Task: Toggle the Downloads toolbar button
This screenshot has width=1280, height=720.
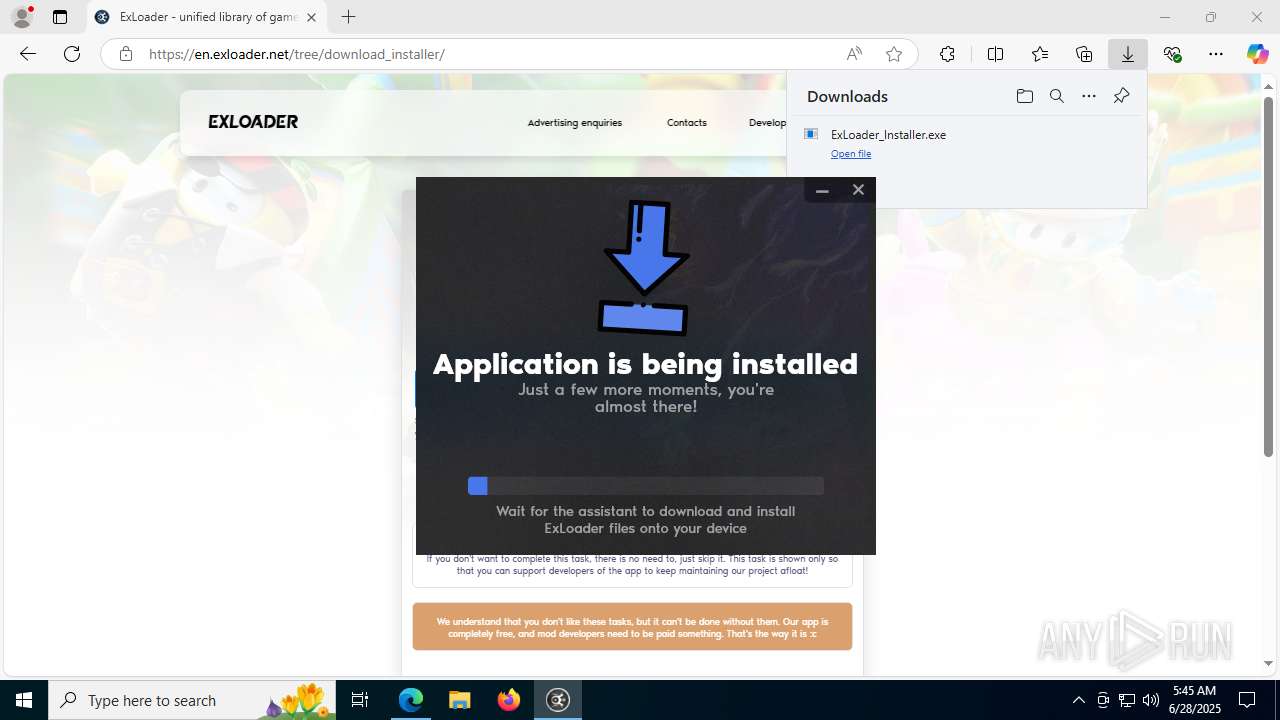Action: tap(1128, 54)
